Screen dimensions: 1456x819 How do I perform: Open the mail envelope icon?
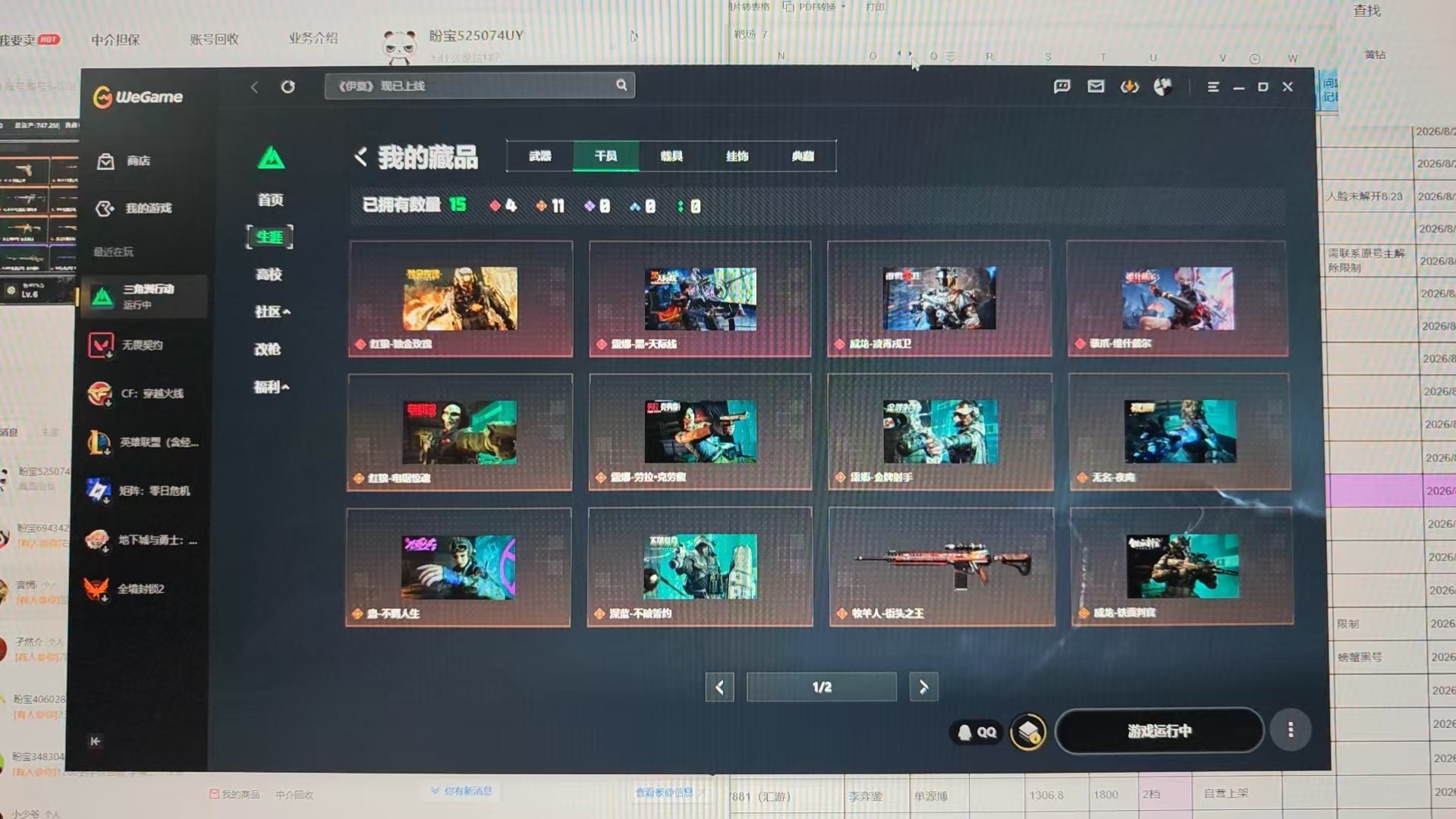tap(1096, 86)
